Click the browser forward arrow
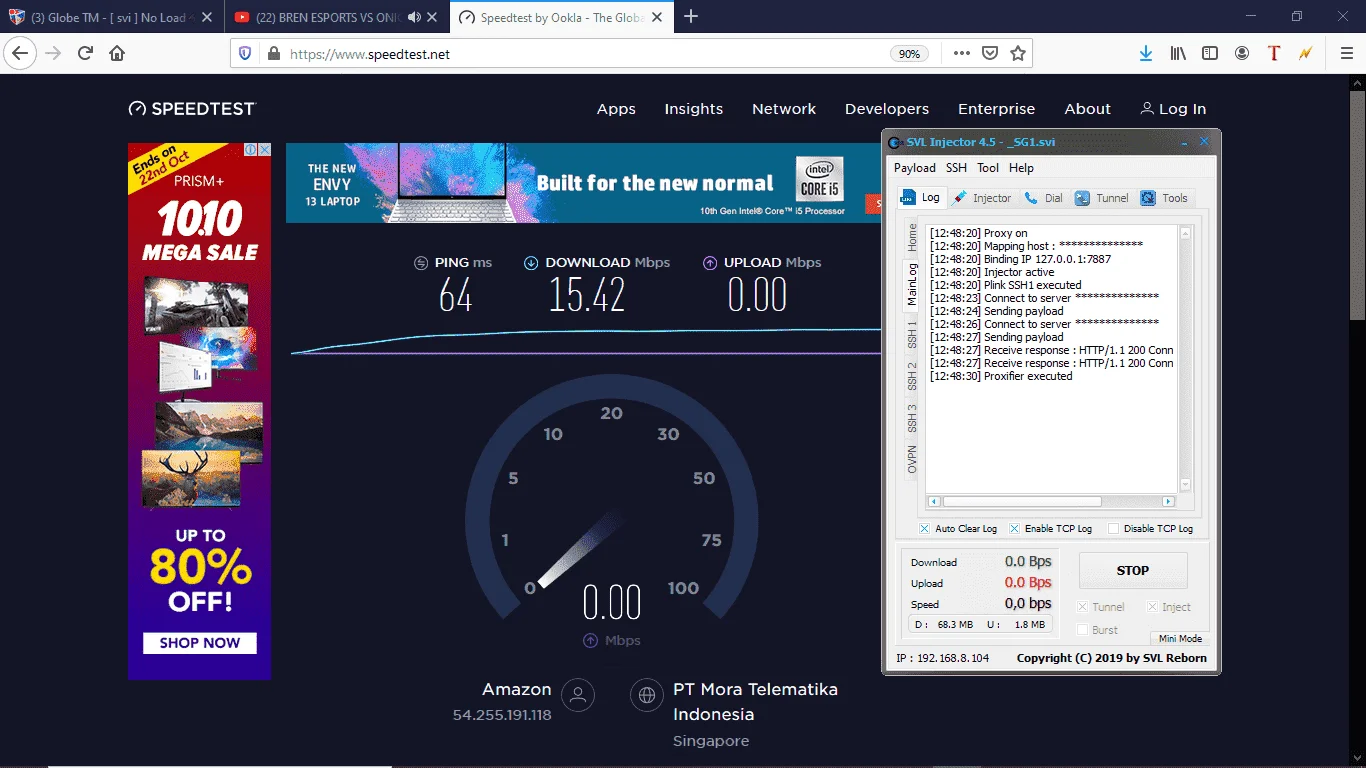 [53, 54]
